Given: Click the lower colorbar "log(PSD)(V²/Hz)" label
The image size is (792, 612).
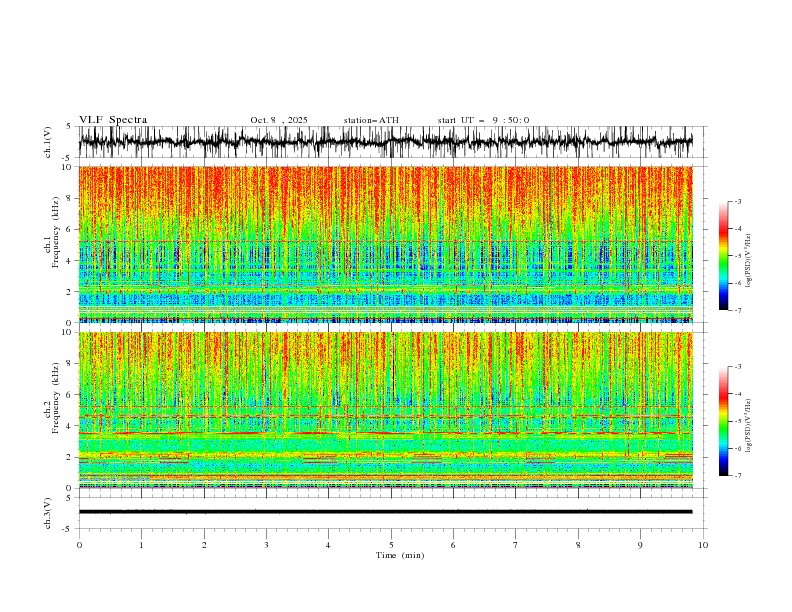Looking at the screenshot, I should [749, 426].
